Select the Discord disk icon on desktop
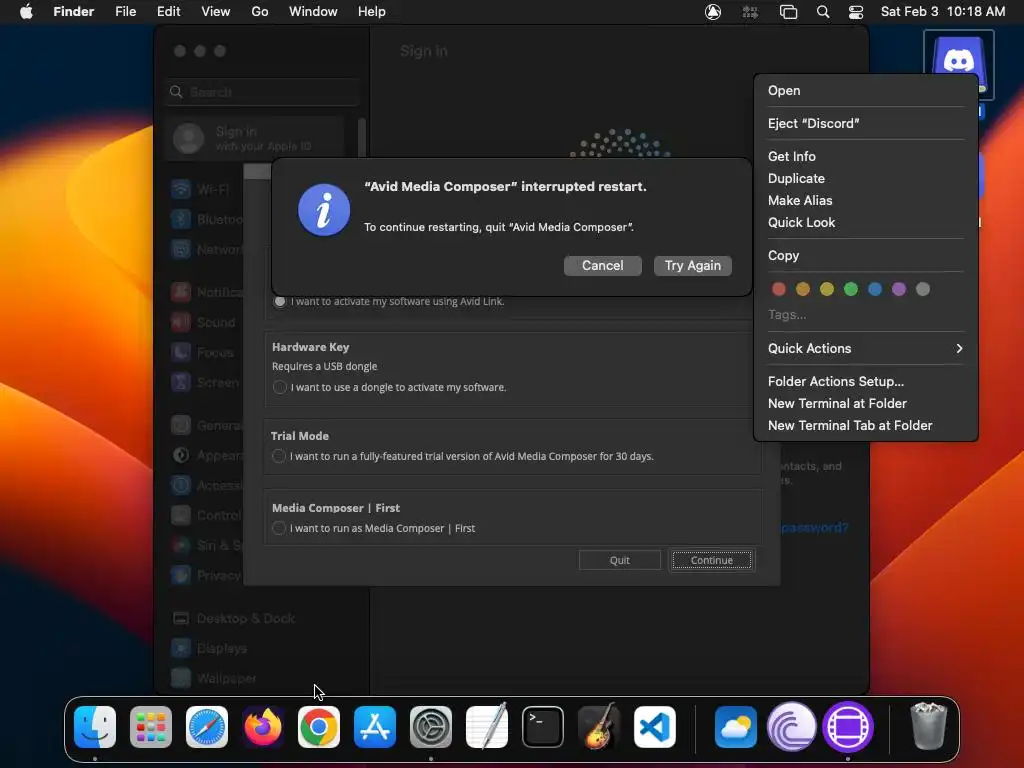The width and height of the screenshot is (1024, 768). coord(958,65)
